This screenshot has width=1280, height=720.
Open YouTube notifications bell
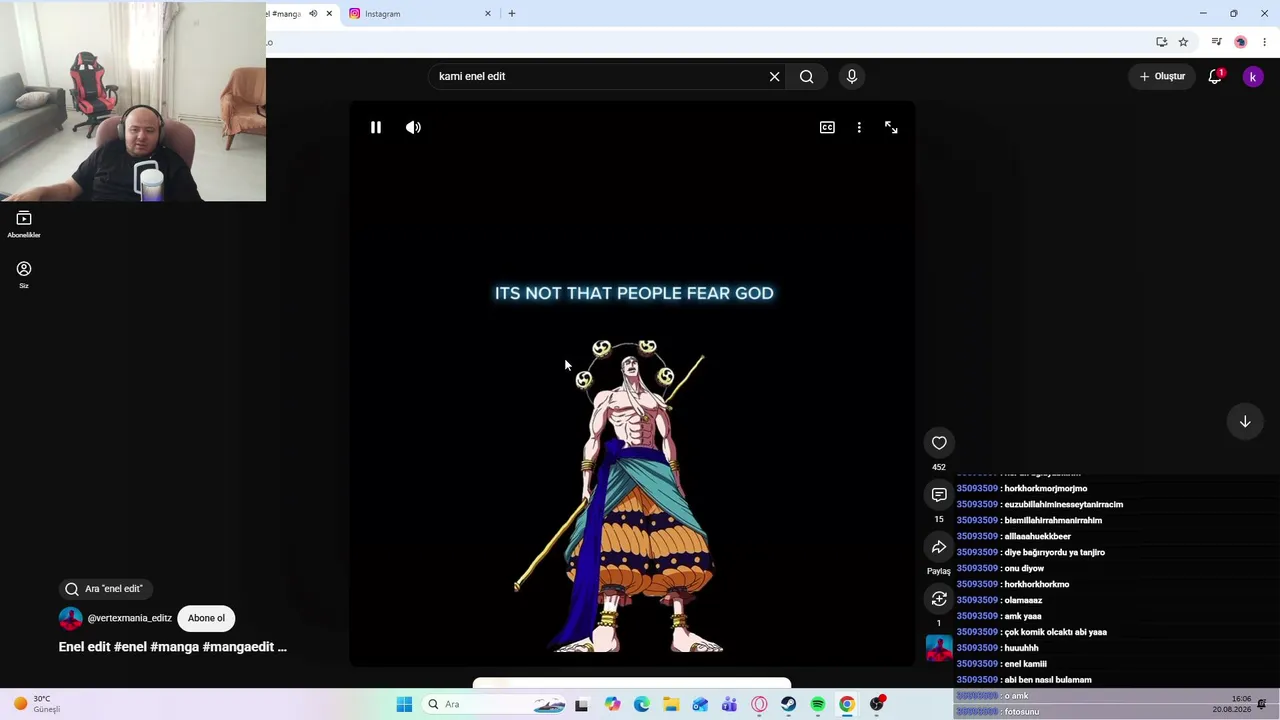click(1215, 77)
